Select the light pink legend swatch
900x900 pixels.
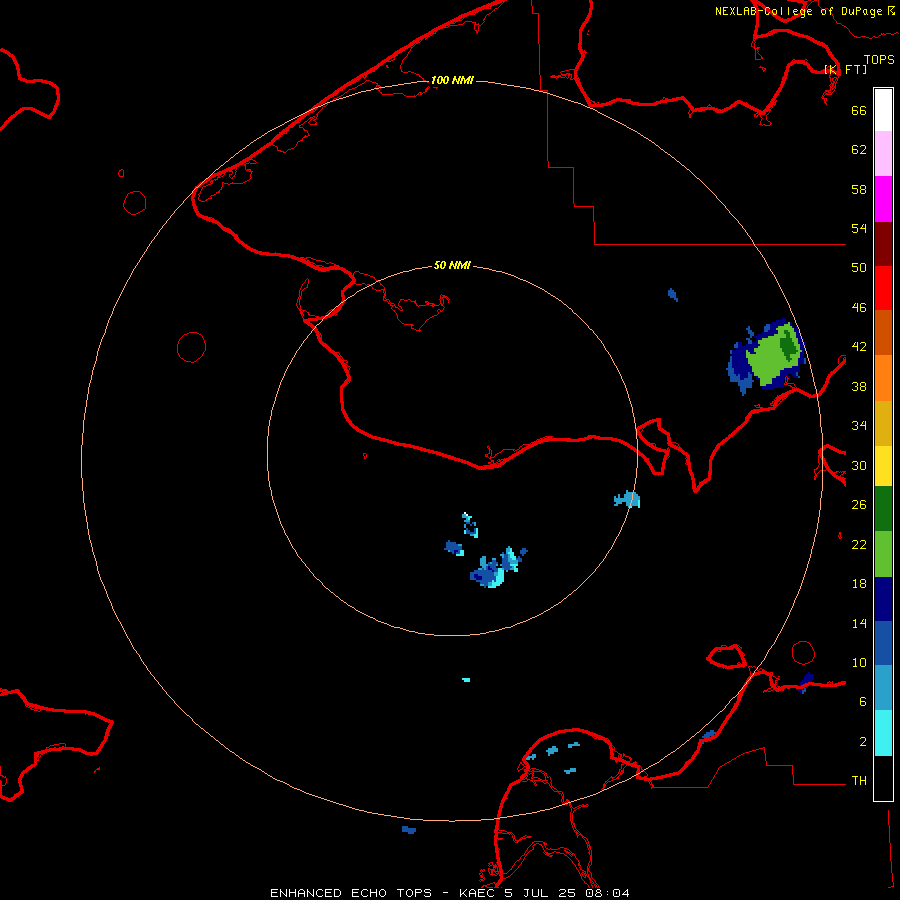pos(883,154)
